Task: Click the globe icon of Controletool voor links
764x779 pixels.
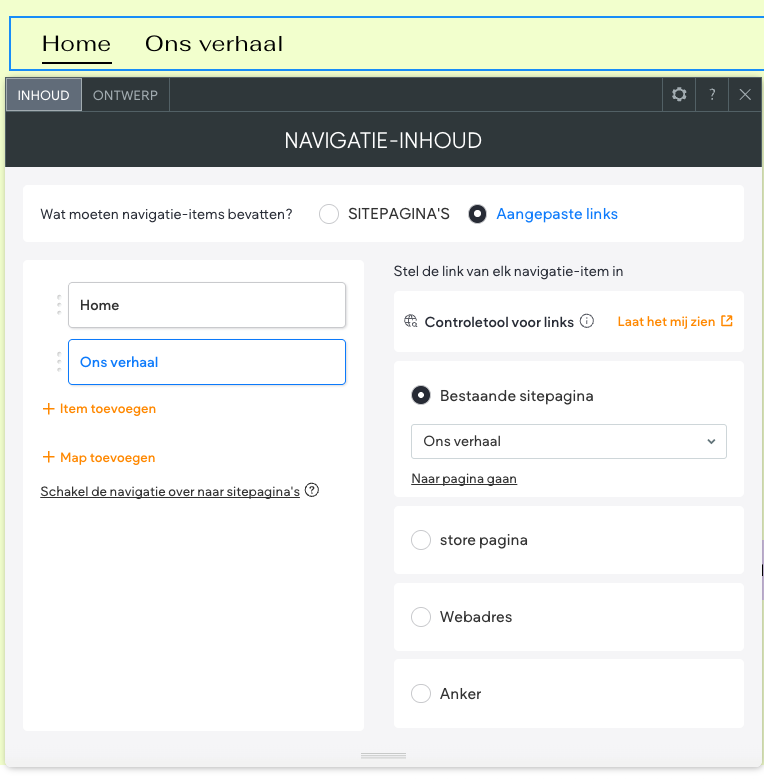Action: [x=411, y=322]
